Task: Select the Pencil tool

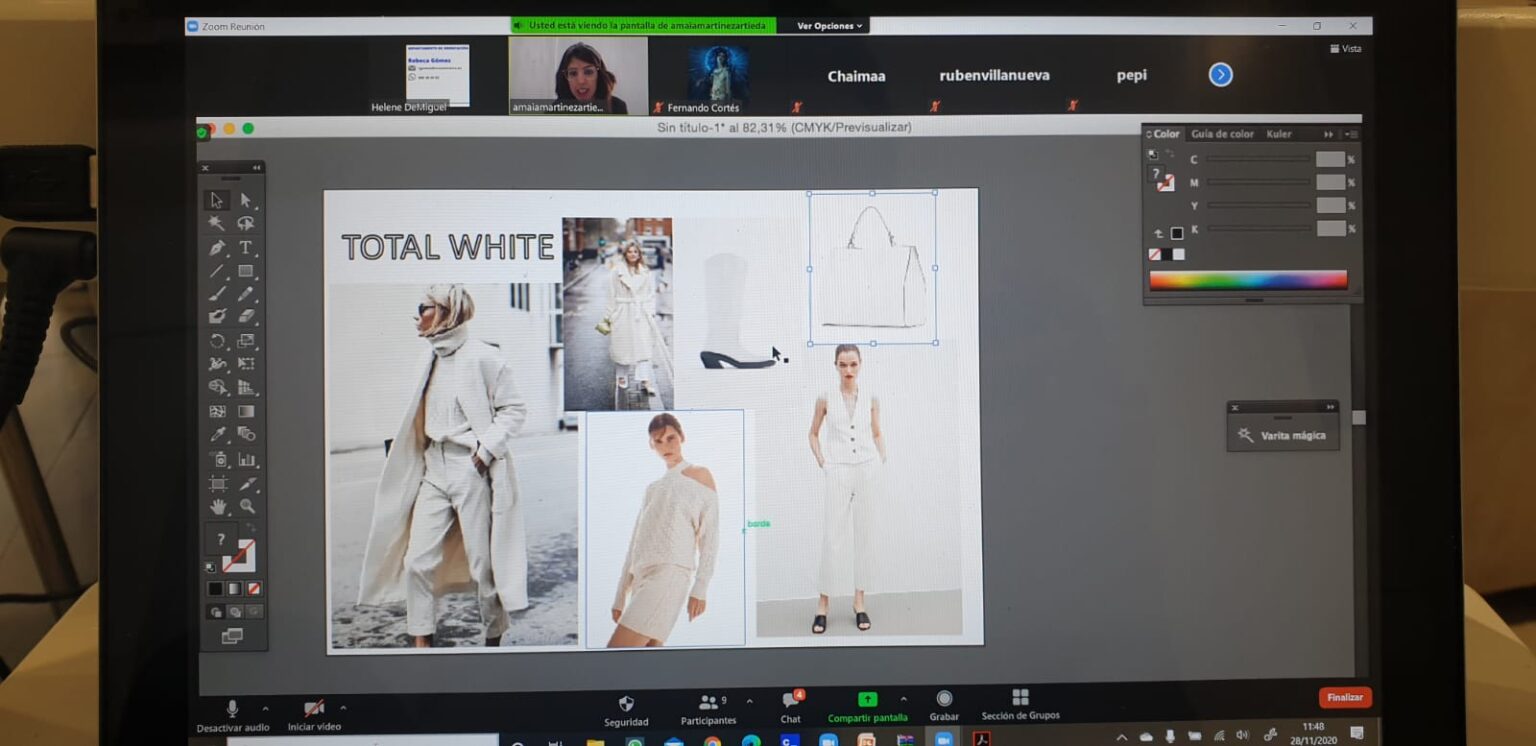Action: (246, 294)
